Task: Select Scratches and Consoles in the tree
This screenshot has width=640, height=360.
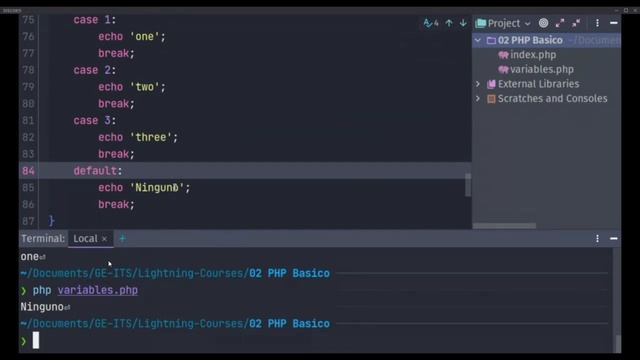Action: pyautogui.click(x=552, y=98)
